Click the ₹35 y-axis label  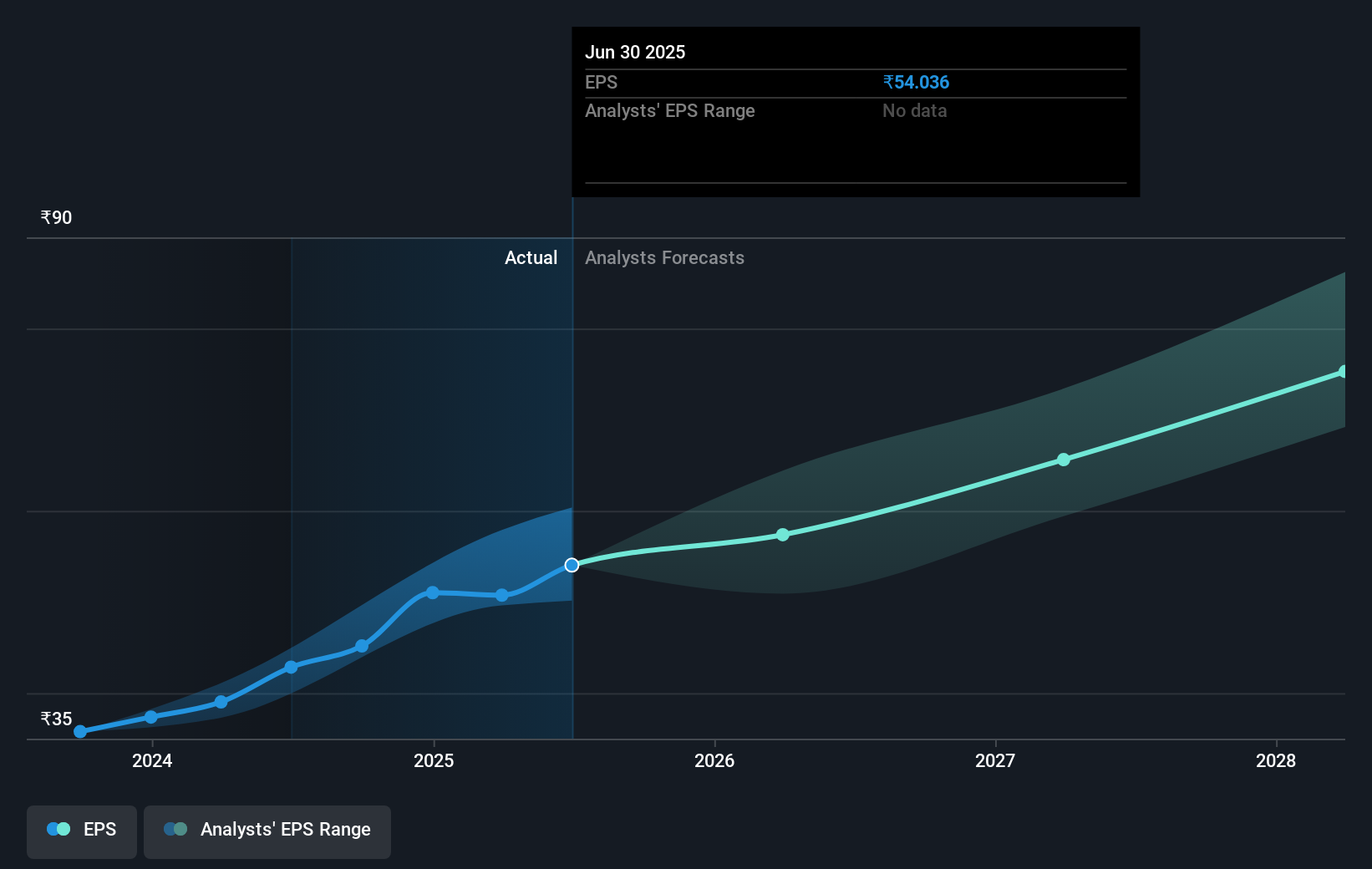pos(57,719)
